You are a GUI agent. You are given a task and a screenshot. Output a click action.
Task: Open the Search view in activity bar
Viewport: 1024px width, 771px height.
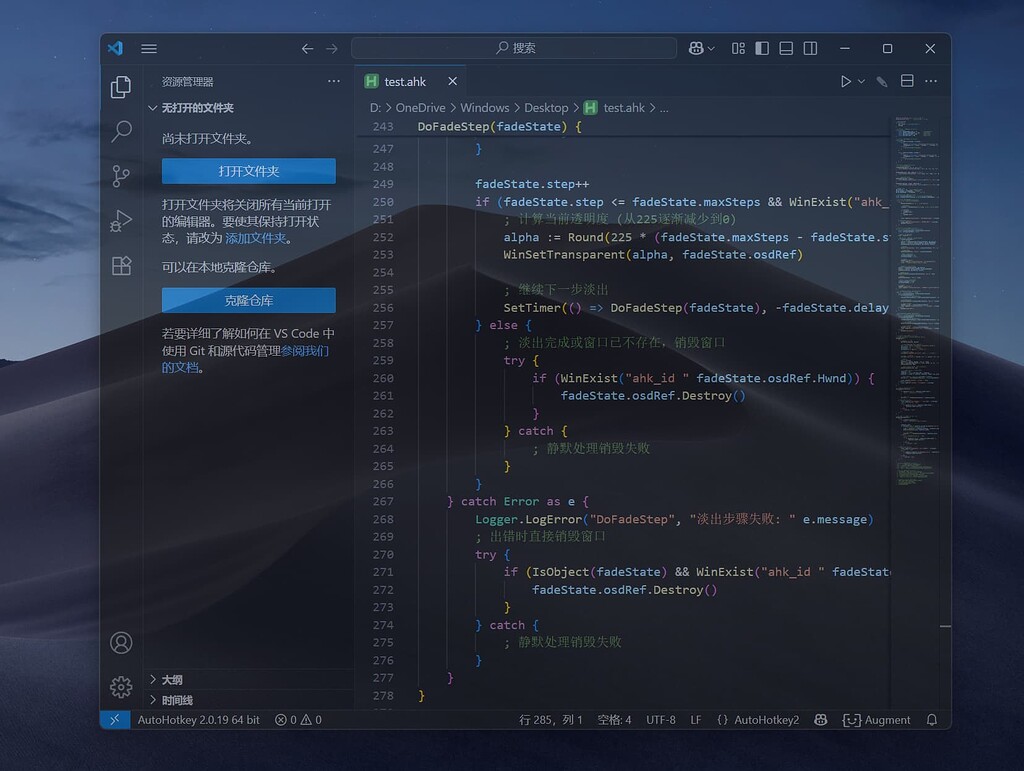(x=121, y=131)
